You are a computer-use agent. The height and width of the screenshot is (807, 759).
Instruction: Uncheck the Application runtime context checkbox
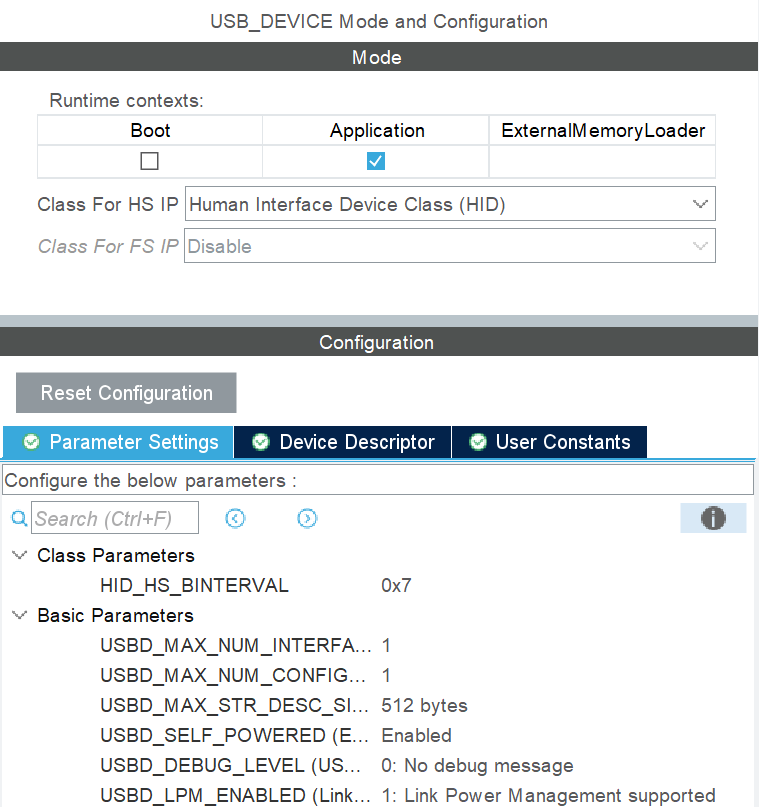376,161
